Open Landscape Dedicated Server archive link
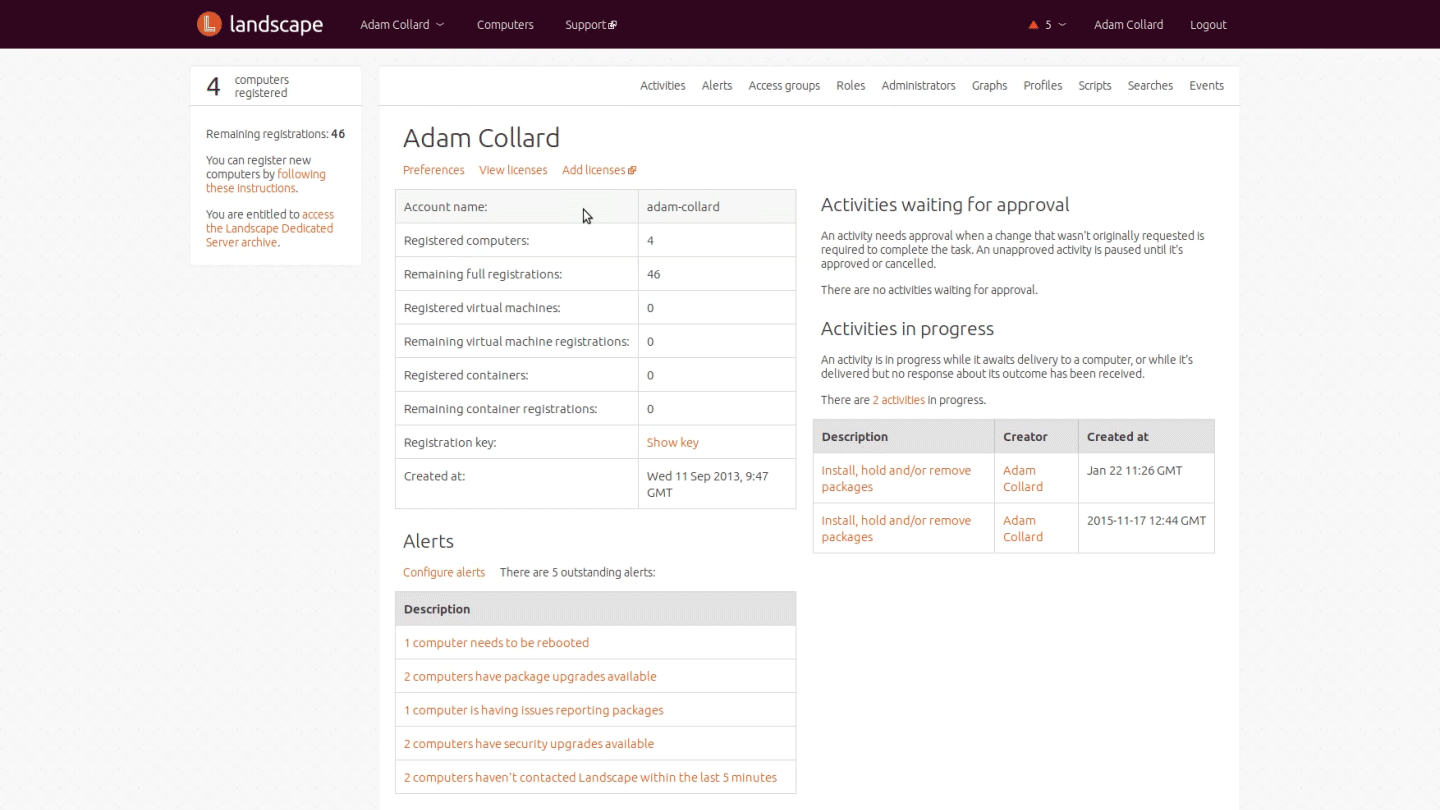Viewport: 1440px width, 810px height. coord(270,228)
